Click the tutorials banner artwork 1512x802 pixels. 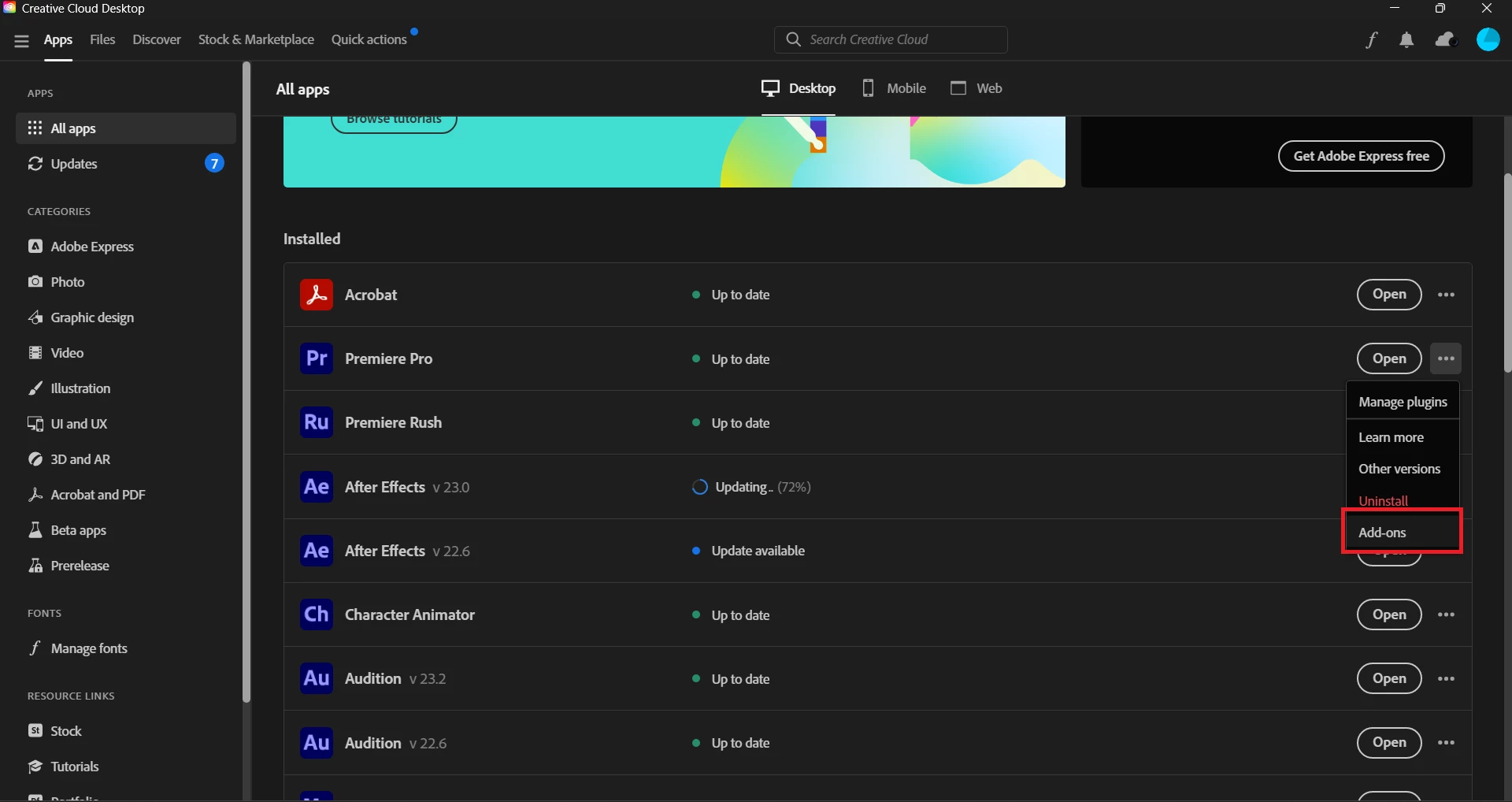point(892,152)
